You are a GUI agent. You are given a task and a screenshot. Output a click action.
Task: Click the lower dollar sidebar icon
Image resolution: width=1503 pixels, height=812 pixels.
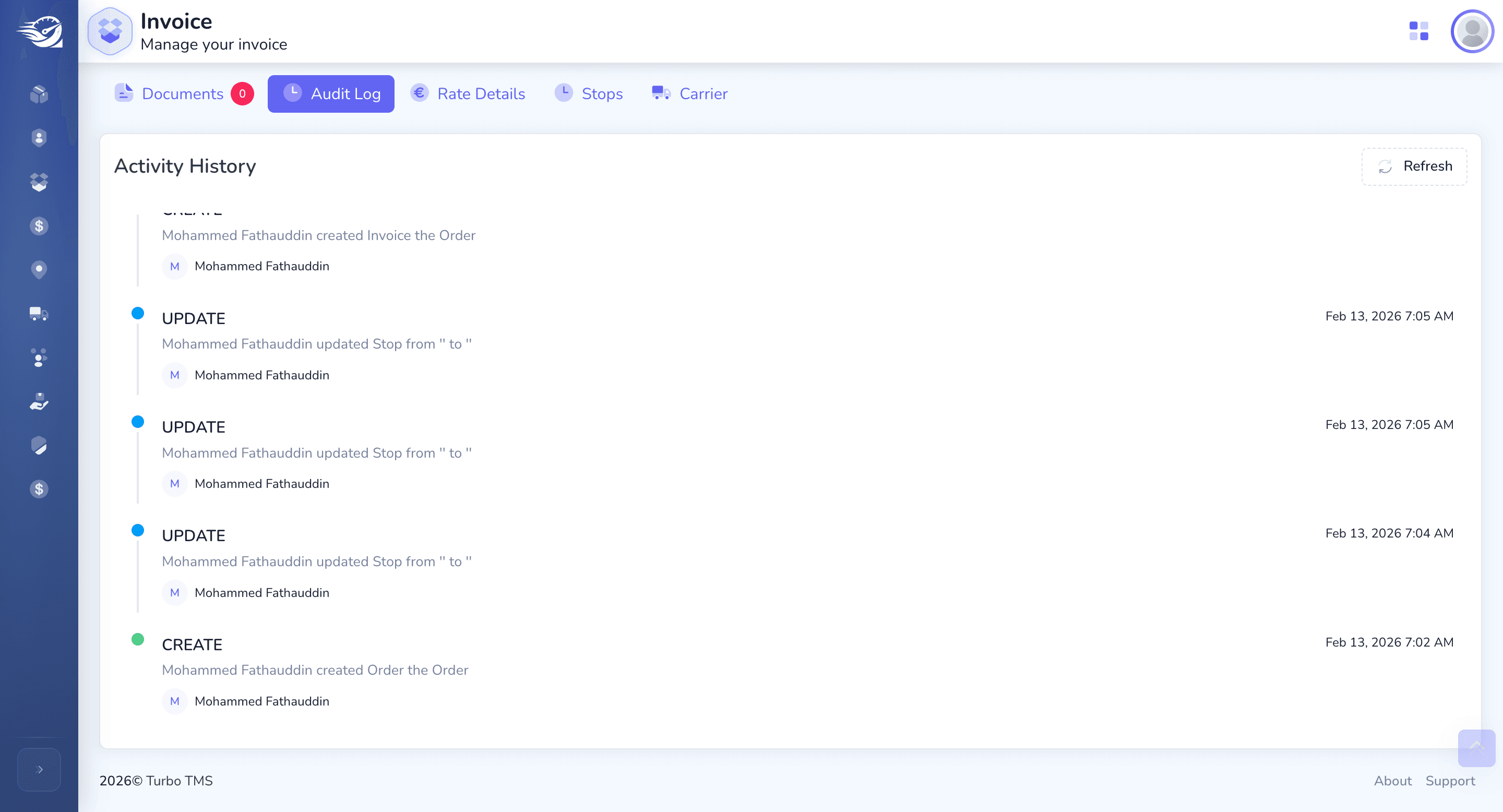pos(39,489)
